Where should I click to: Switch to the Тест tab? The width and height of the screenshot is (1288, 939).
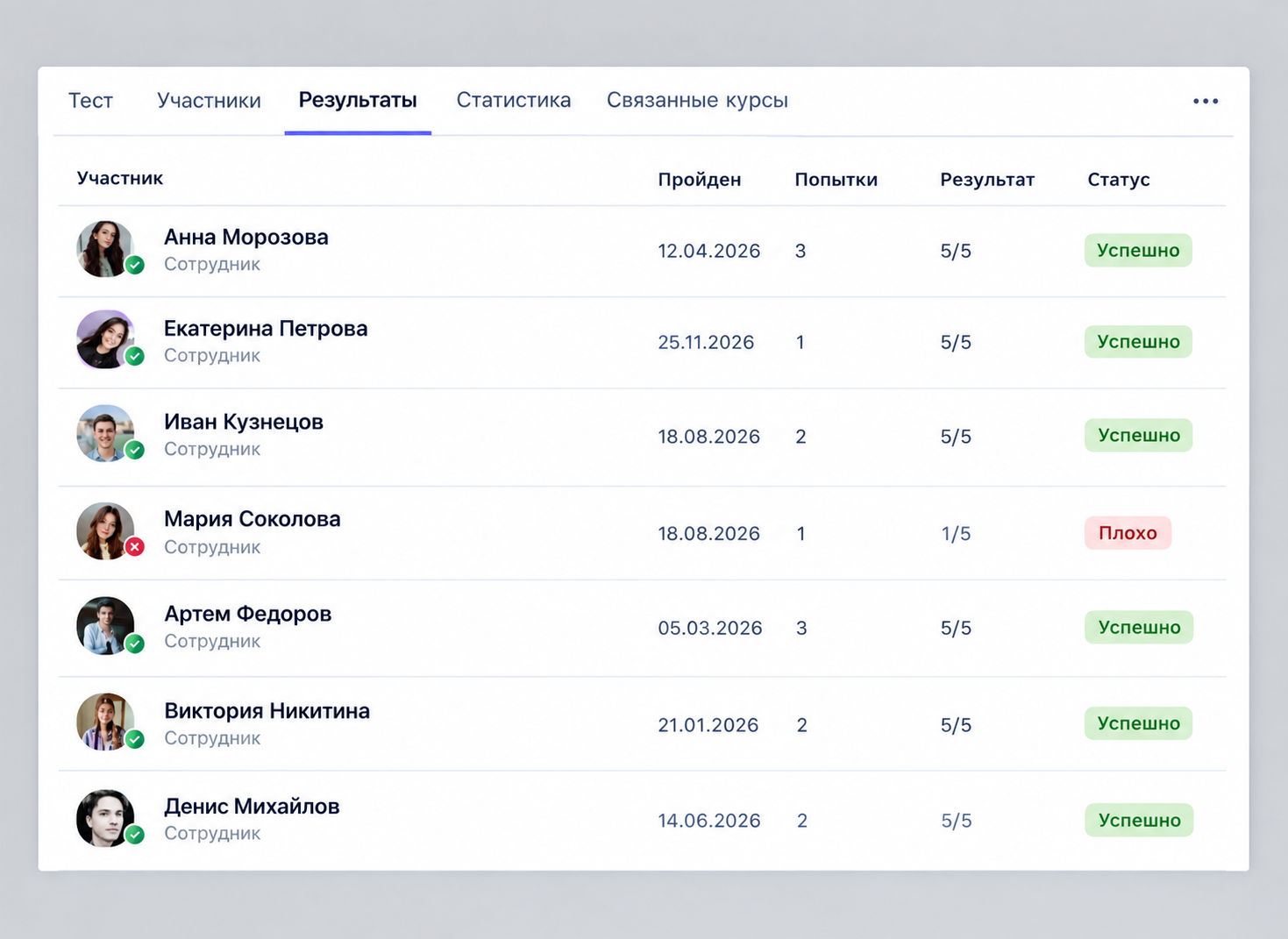pyautogui.click(x=90, y=101)
